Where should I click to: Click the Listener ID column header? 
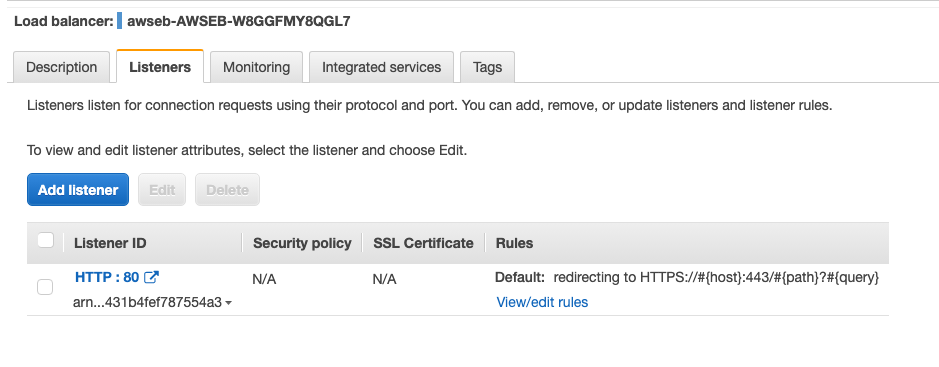click(110, 243)
